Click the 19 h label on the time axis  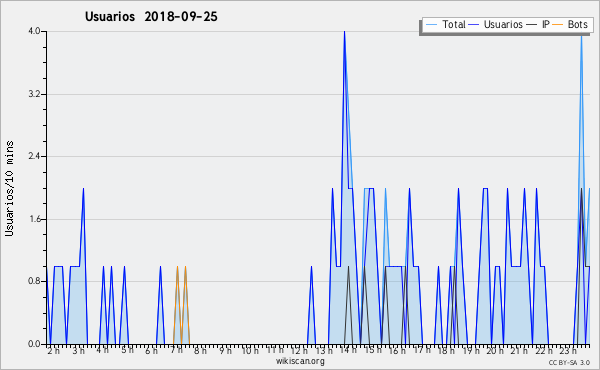pos(470,350)
